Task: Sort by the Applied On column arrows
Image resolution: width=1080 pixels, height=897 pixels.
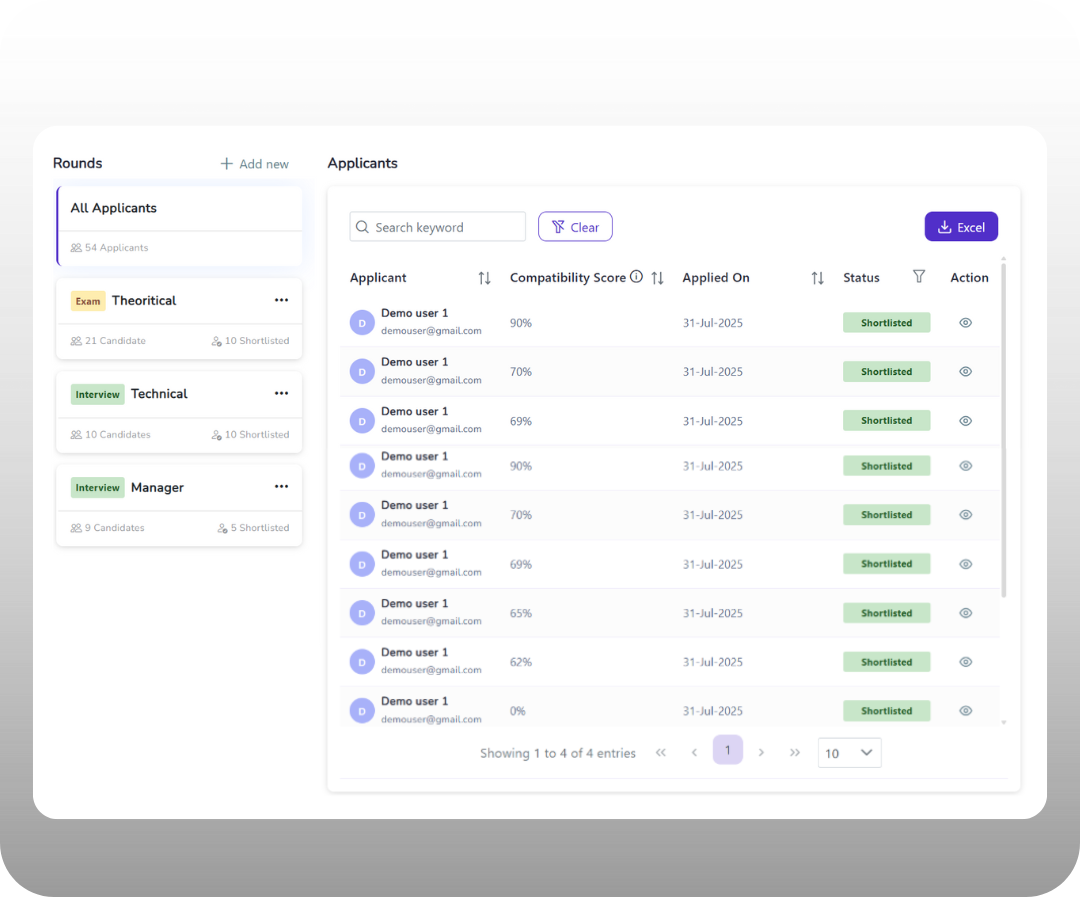Action: pos(817,278)
